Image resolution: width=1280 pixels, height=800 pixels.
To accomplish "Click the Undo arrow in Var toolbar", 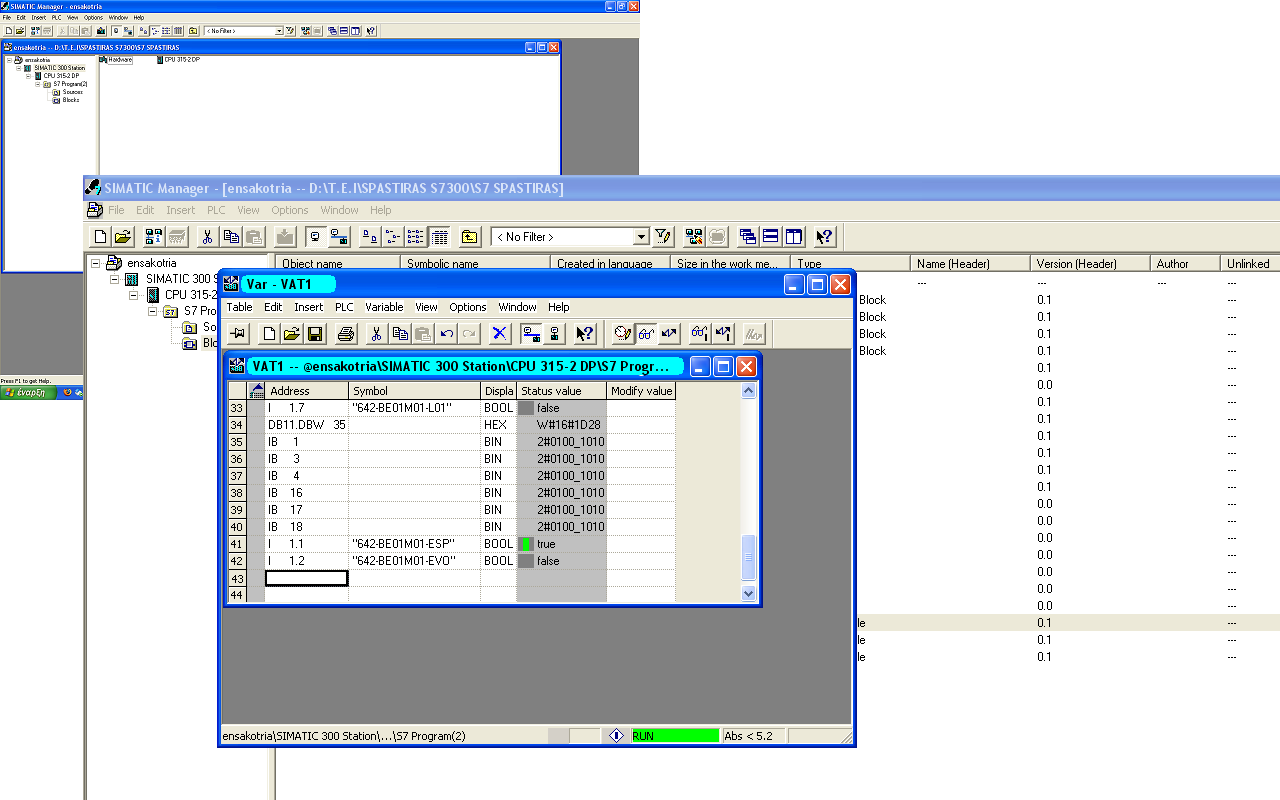I will 446,333.
